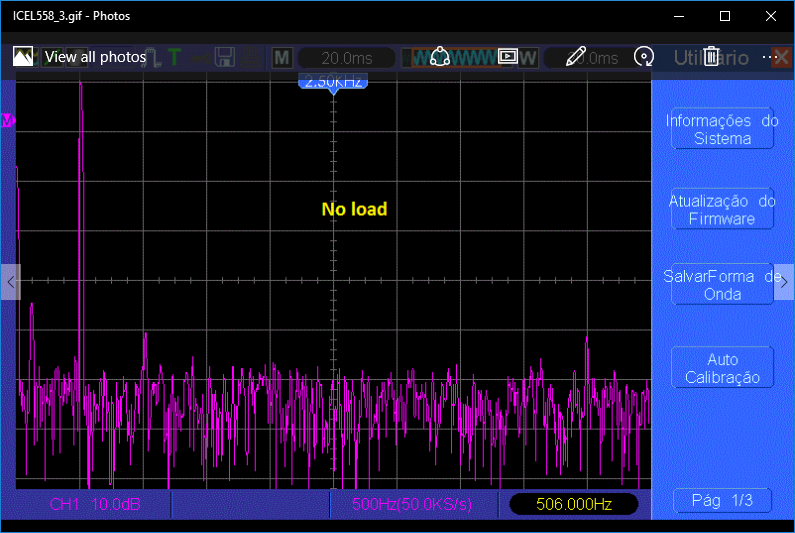Click the 'Pág 1/3' page button
Image resolution: width=795 pixels, height=533 pixels.
tap(722, 501)
